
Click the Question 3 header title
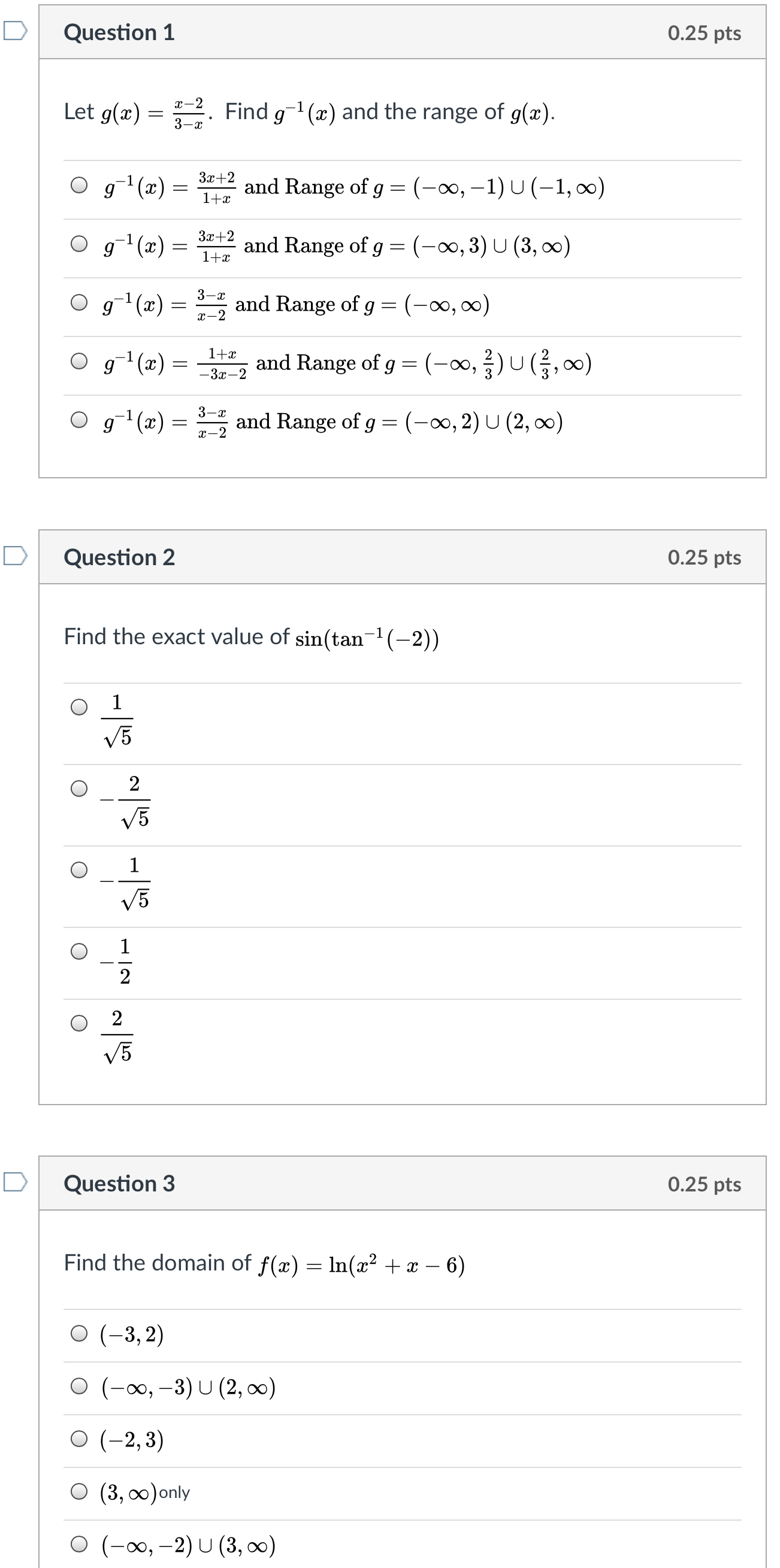(119, 1183)
